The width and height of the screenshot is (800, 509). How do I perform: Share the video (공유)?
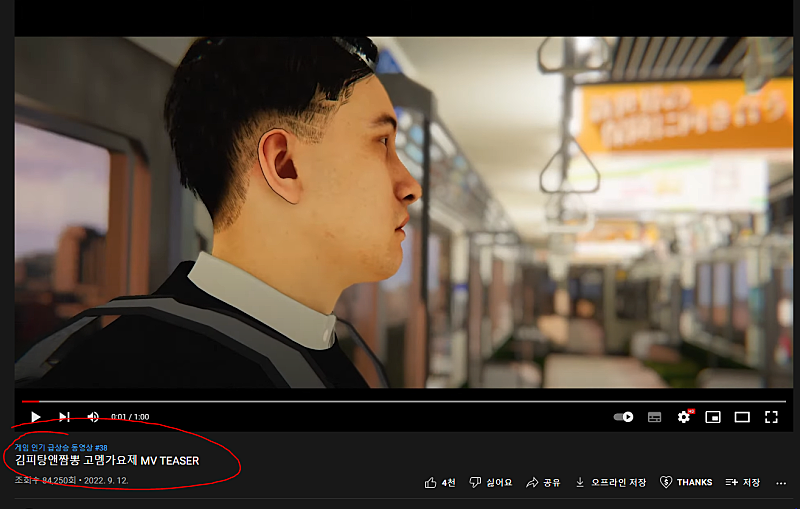point(543,482)
